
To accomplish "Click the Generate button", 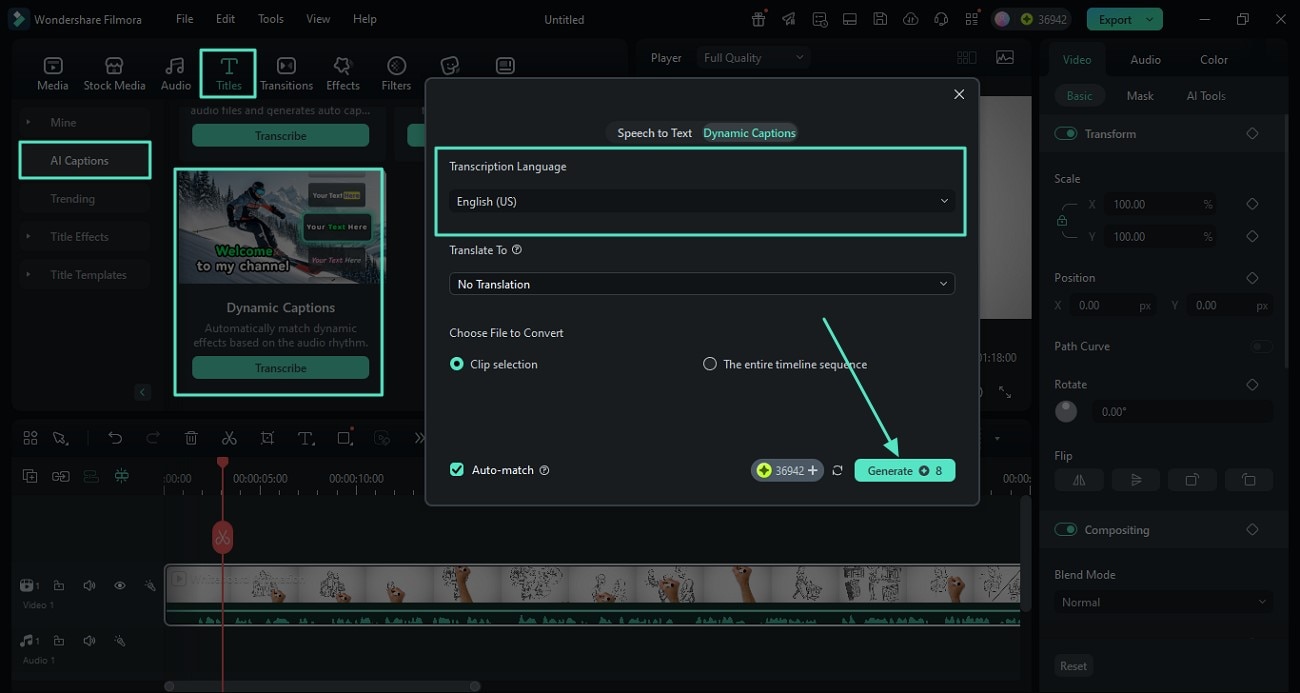I will click(x=905, y=470).
